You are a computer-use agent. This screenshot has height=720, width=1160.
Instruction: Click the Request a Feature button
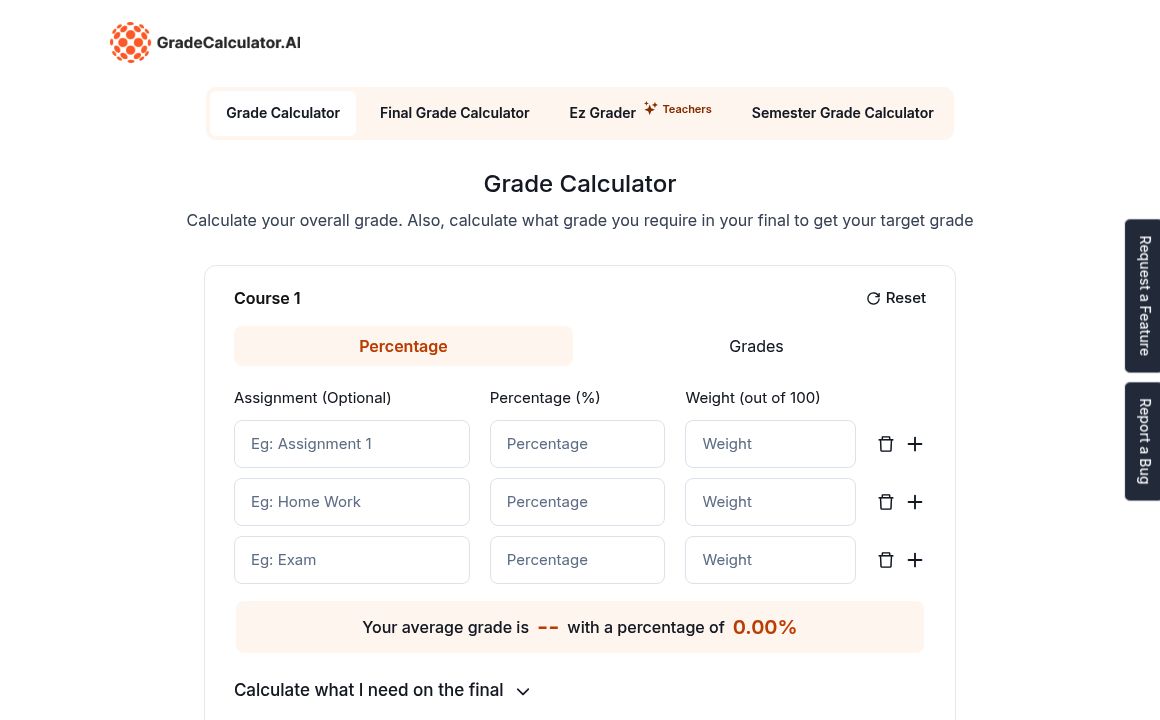1144,296
